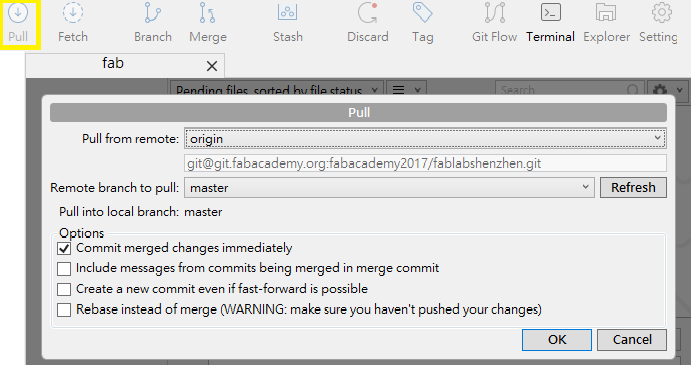
Task: Open the Pending files sort dropdown
Action: coord(277,89)
